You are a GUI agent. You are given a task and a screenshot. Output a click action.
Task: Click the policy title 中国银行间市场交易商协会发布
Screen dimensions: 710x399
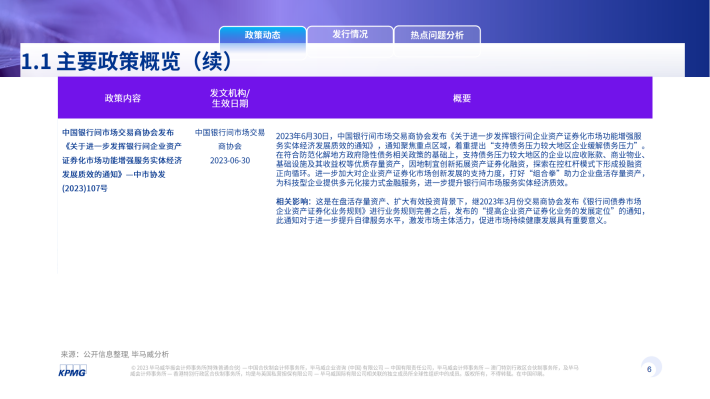(118, 133)
